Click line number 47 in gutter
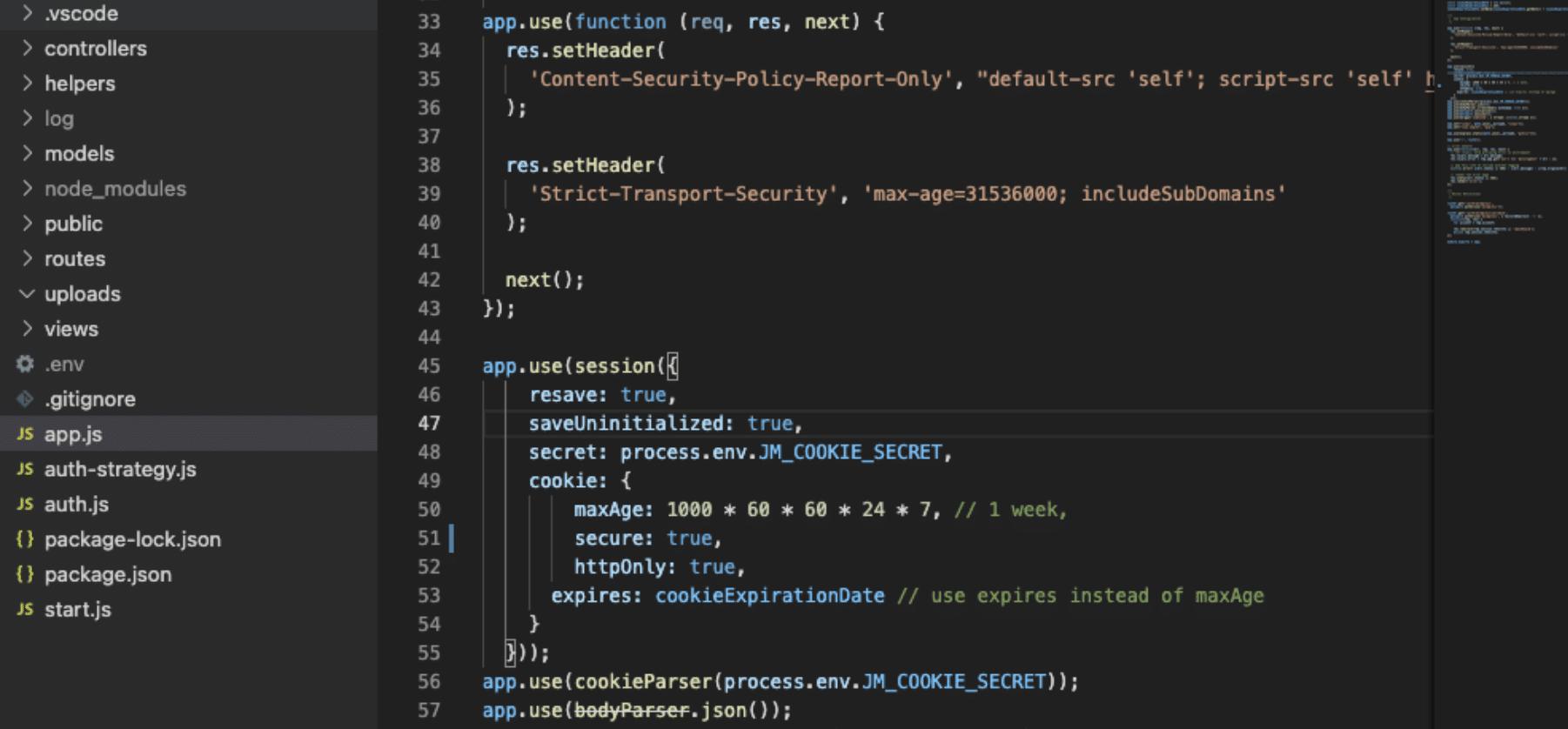1568x729 pixels. 429,423
